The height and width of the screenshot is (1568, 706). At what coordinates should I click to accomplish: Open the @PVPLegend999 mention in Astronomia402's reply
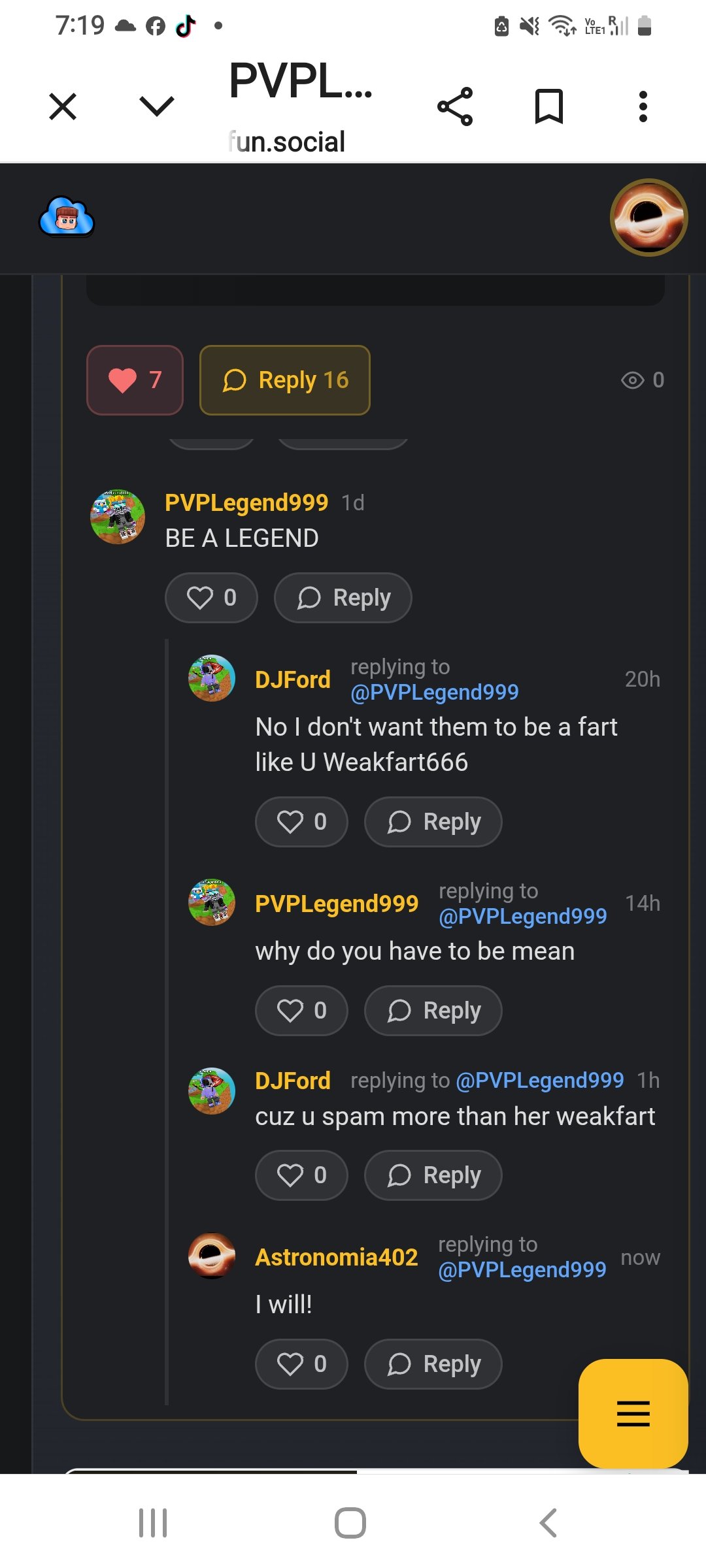coord(522,1269)
